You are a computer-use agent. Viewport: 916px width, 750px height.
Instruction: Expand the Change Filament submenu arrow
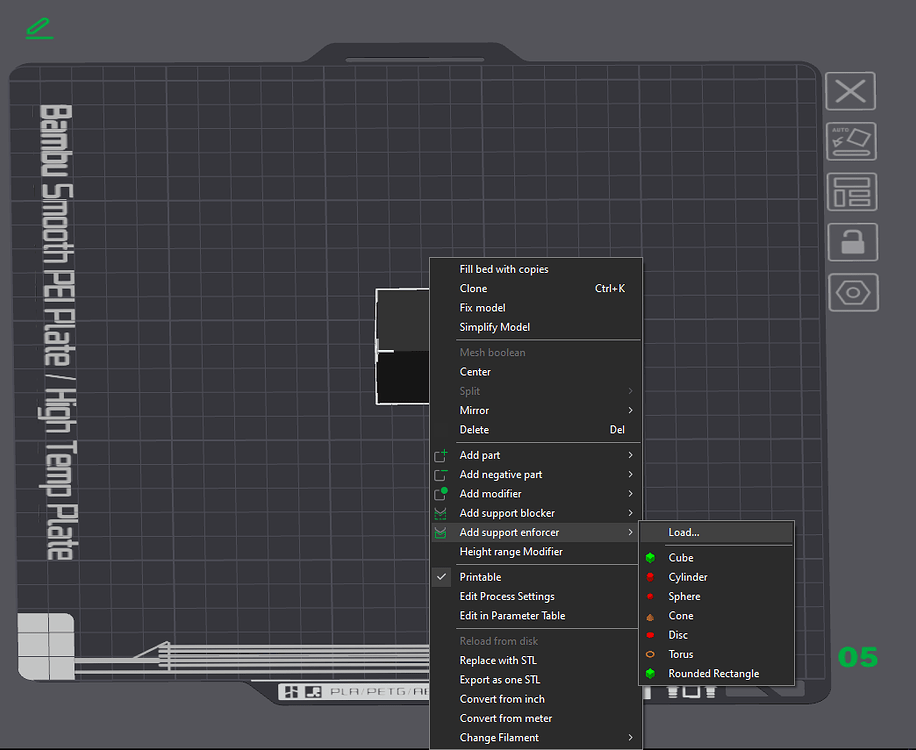point(630,738)
